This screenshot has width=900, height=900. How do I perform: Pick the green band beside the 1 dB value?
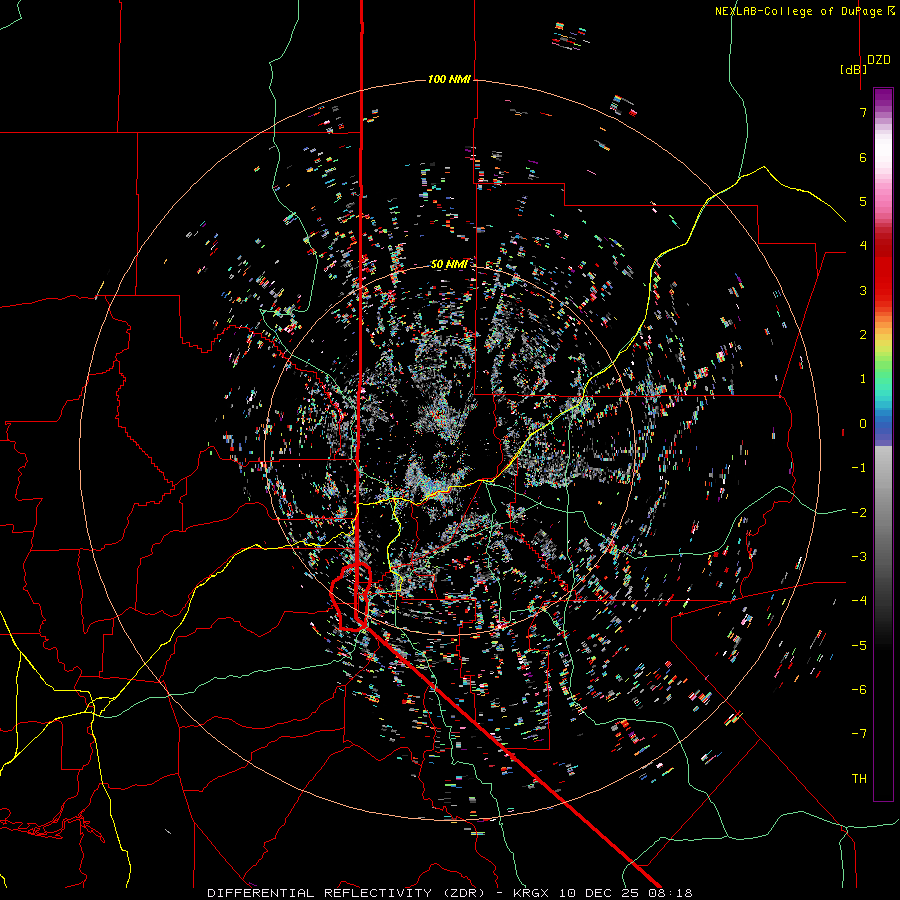pyautogui.click(x=883, y=379)
